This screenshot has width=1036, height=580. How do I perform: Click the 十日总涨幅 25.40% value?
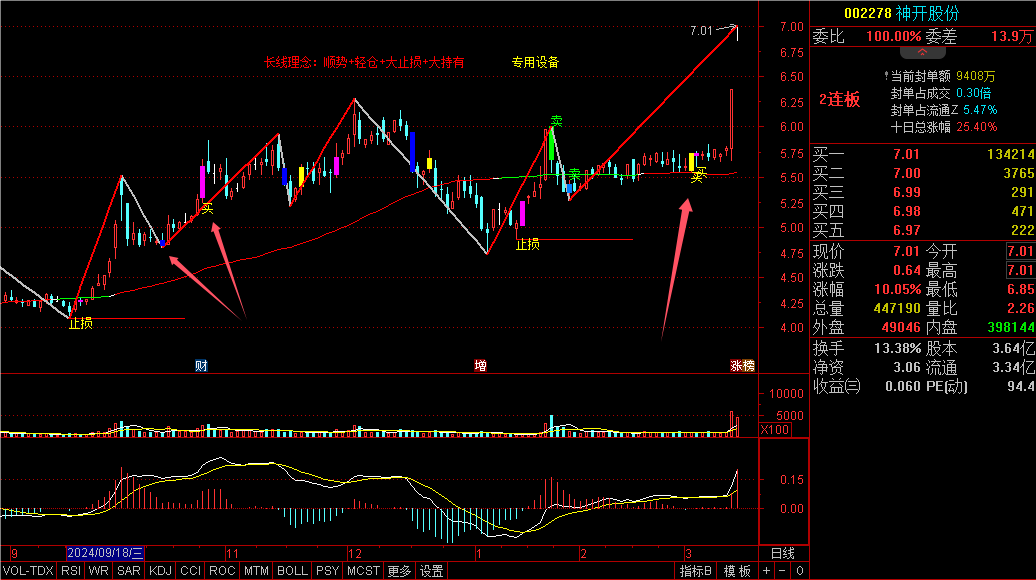point(977,127)
